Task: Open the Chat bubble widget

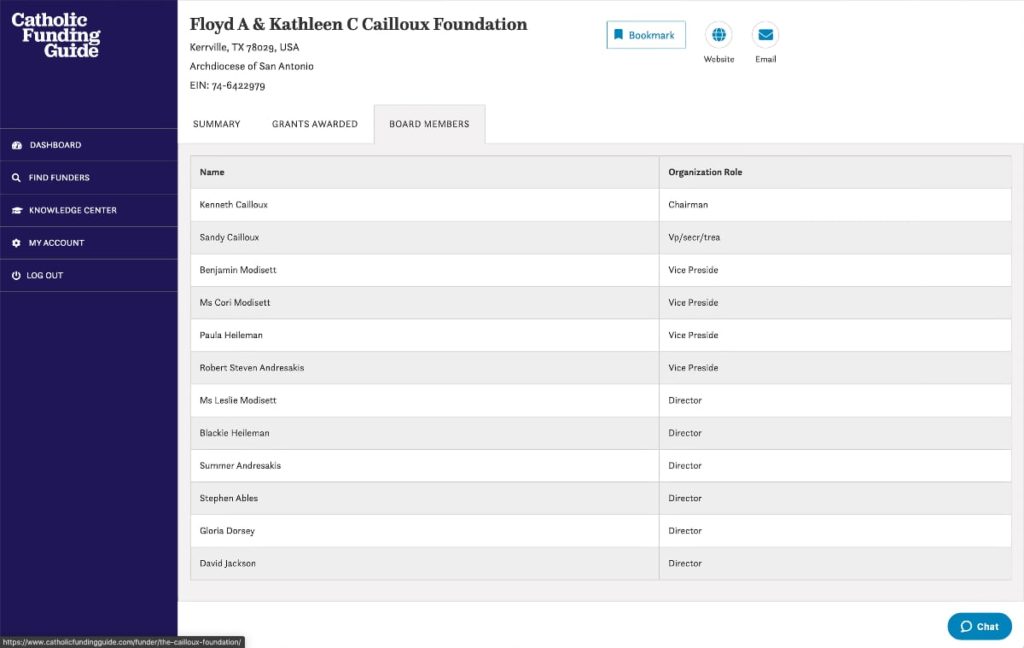Action: pyautogui.click(x=979, y=626)
